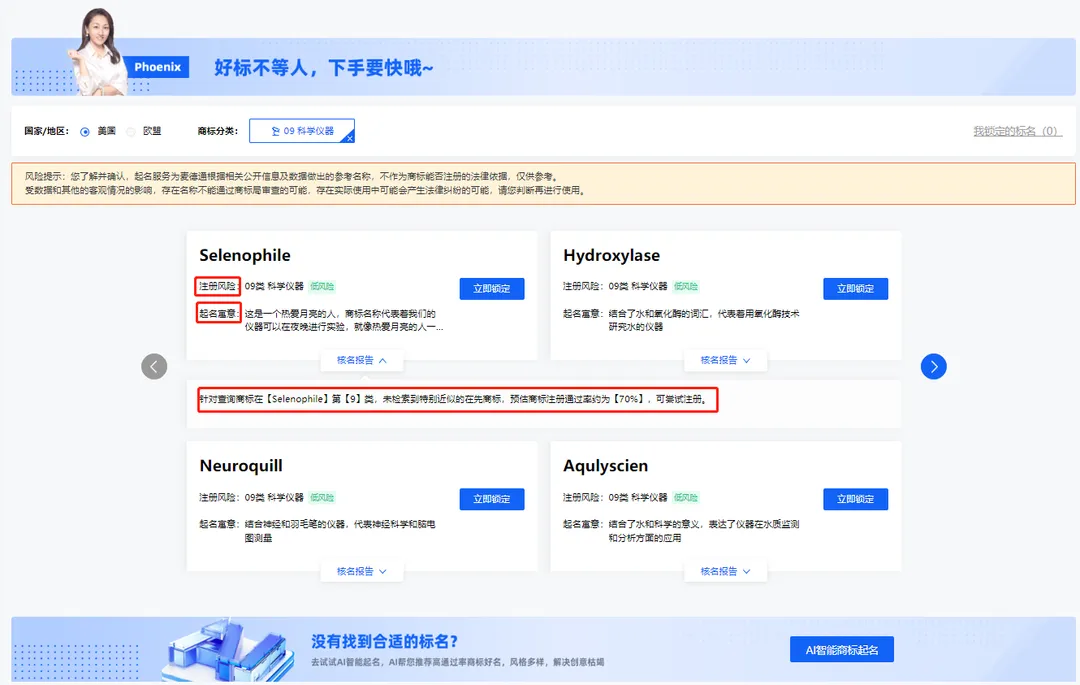Collapse the Selenophile 核名报告 panel
The height and width of the screenshot is (685, 1080).
click(x=362, y=360)
